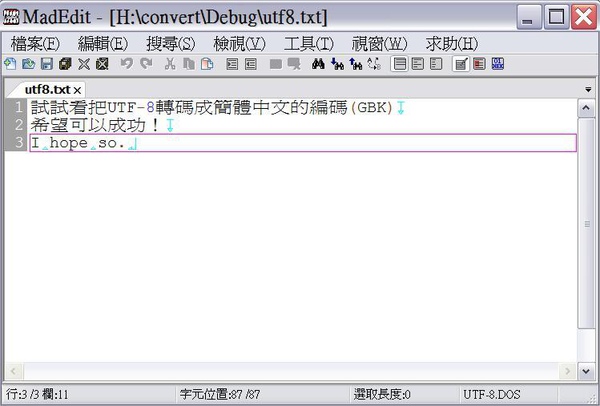
Task: Click the Undo arrow icon
Action: click(x=127, y=64)
